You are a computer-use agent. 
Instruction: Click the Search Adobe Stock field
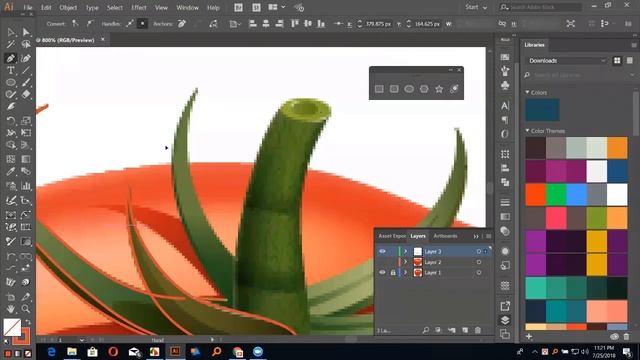[x=541, y=7]
